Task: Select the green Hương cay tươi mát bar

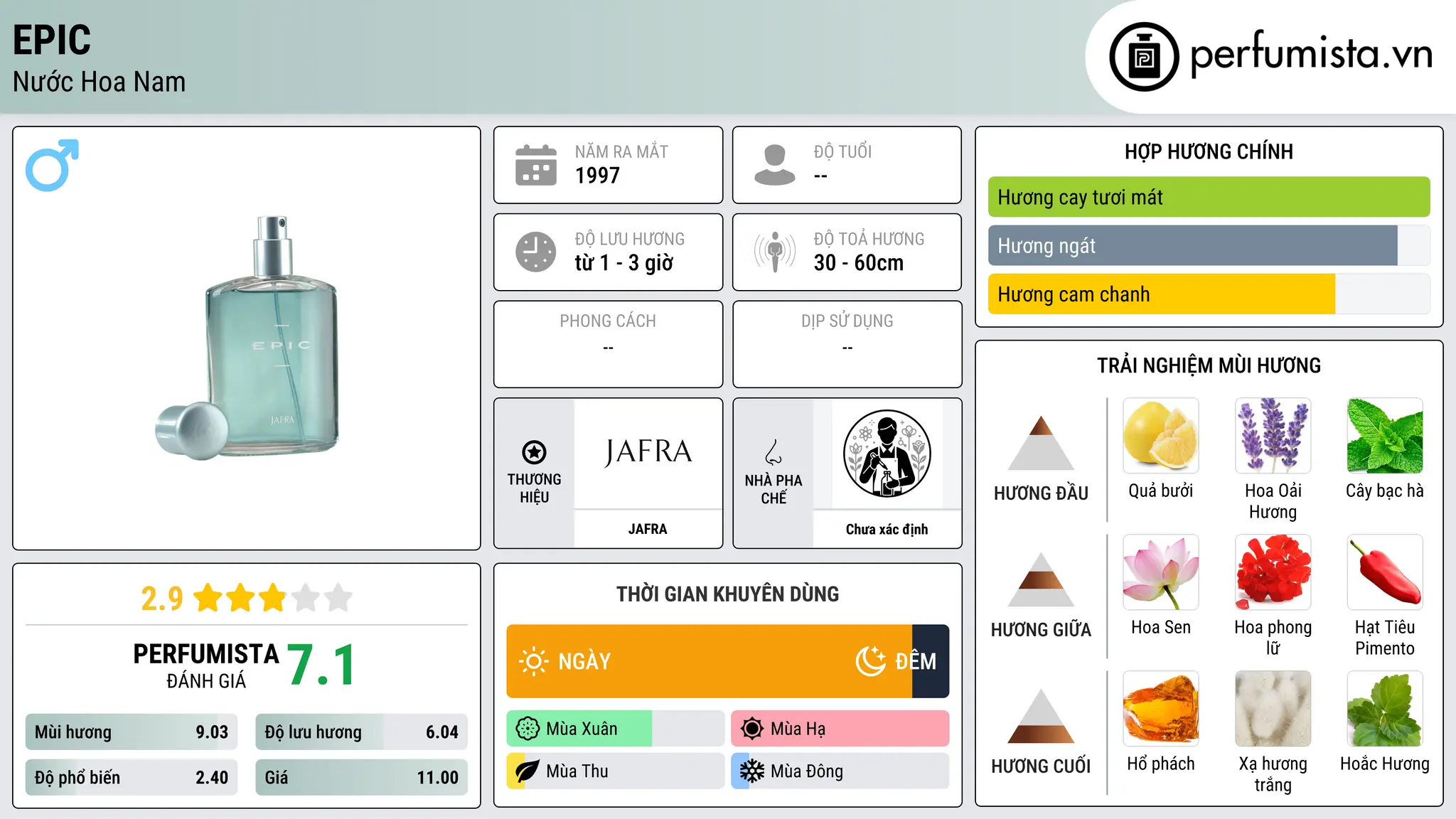Action: (x=1209, y=197)
